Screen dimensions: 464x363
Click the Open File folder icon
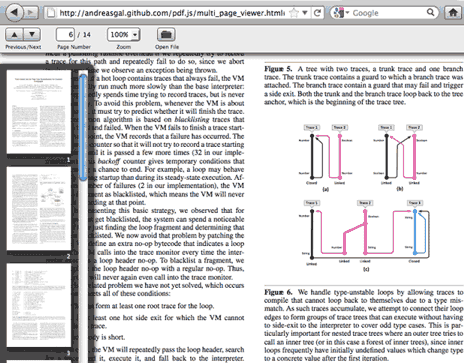[166, 34]
